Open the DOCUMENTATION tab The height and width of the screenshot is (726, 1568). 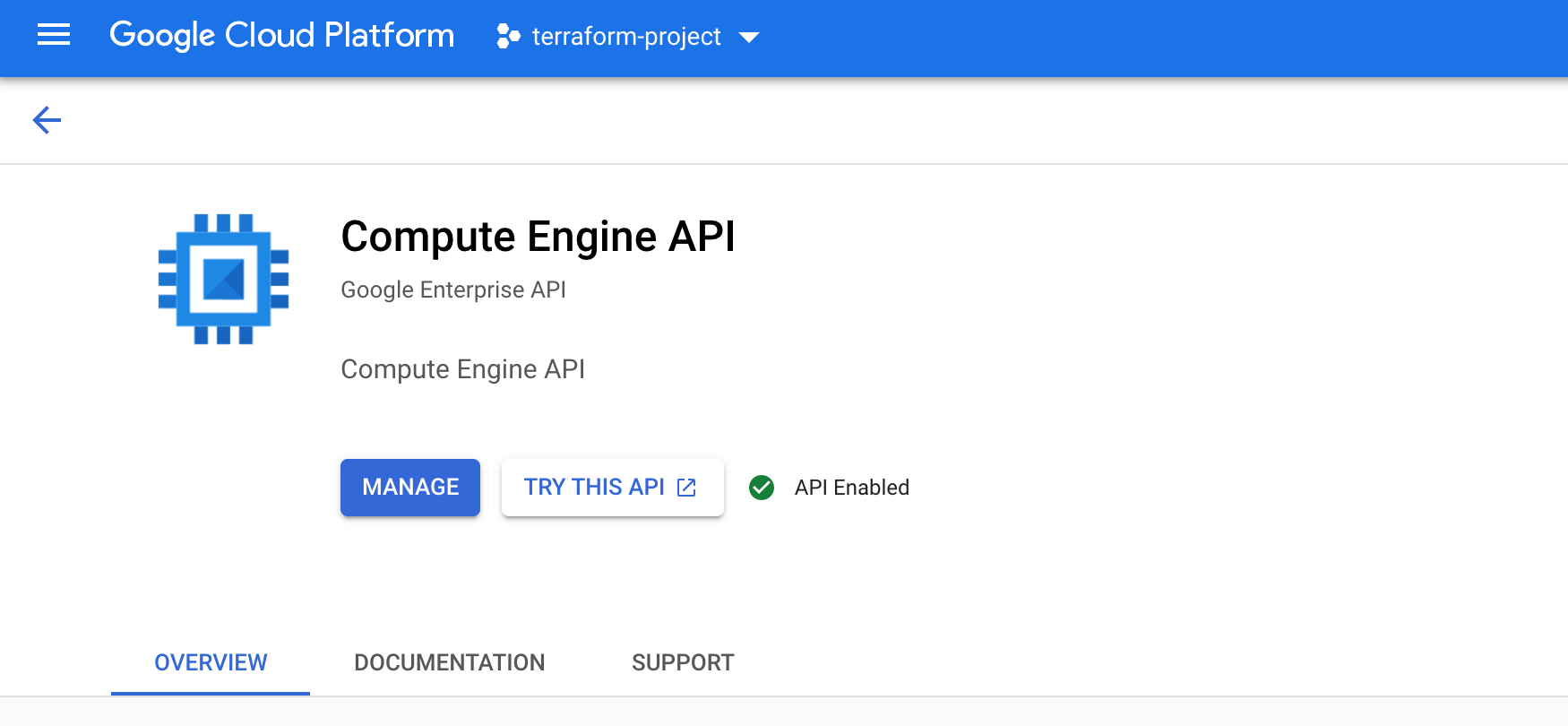pos(450,662)
